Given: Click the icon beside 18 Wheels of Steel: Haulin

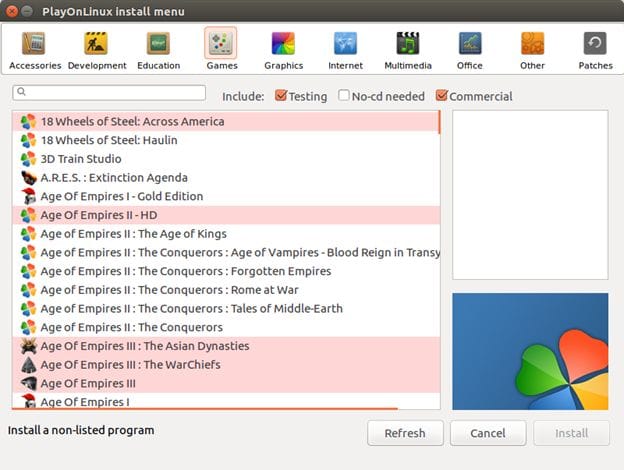Looking at the screenshot, I should 28,140.
